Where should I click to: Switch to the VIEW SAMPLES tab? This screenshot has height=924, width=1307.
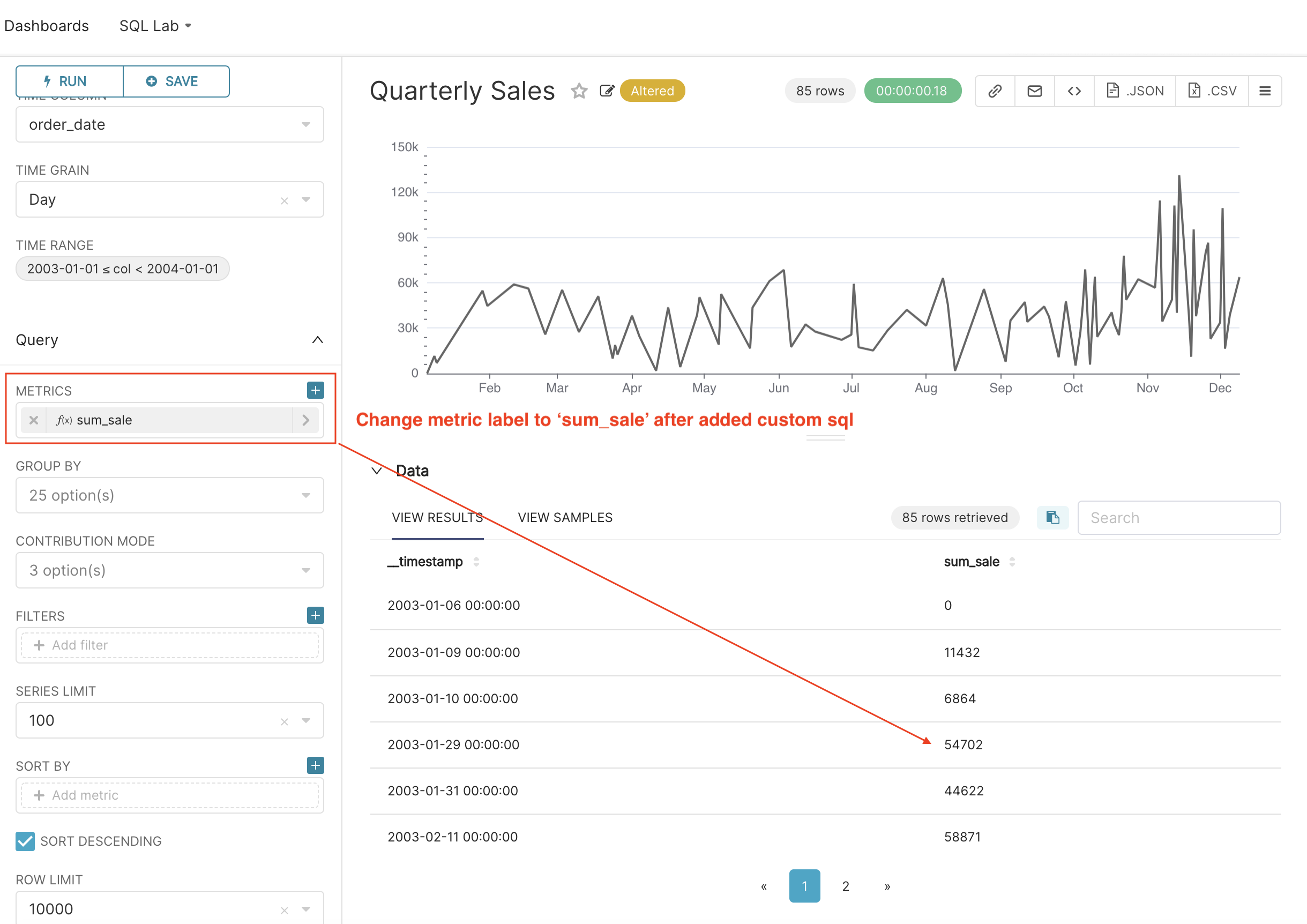(x=565, y=518)
